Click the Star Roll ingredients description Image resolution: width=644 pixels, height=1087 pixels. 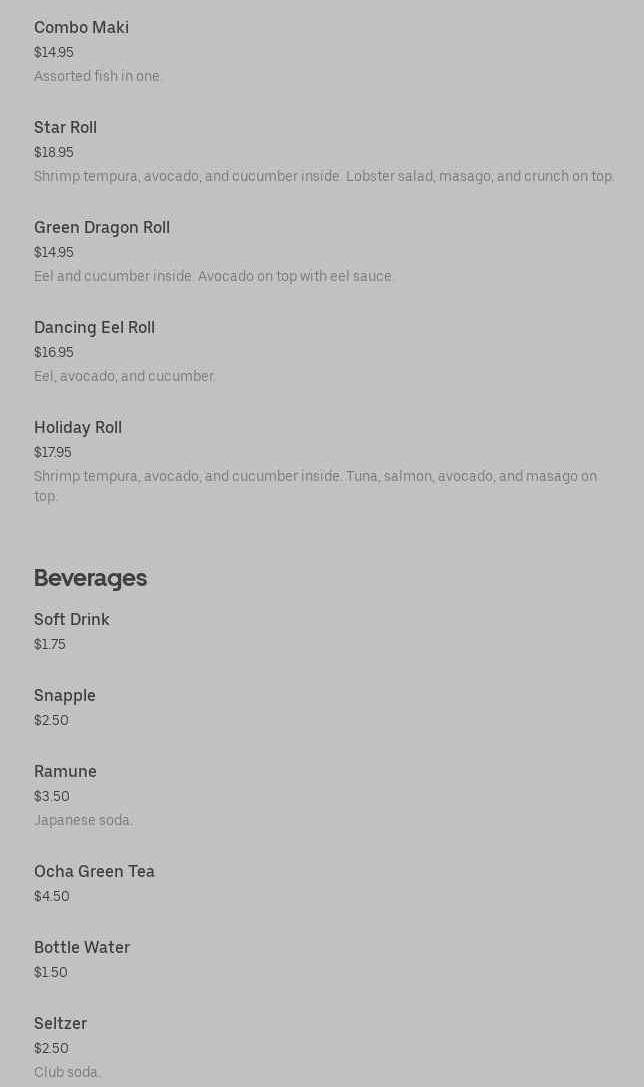(x=324, y=177)
